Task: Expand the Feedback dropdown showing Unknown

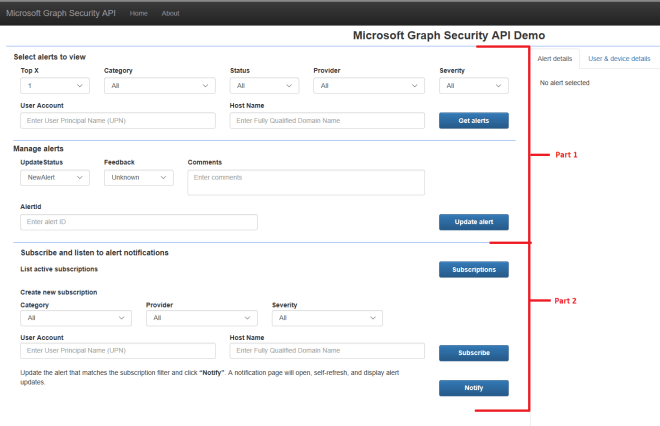Action: [x=138, y=178]
